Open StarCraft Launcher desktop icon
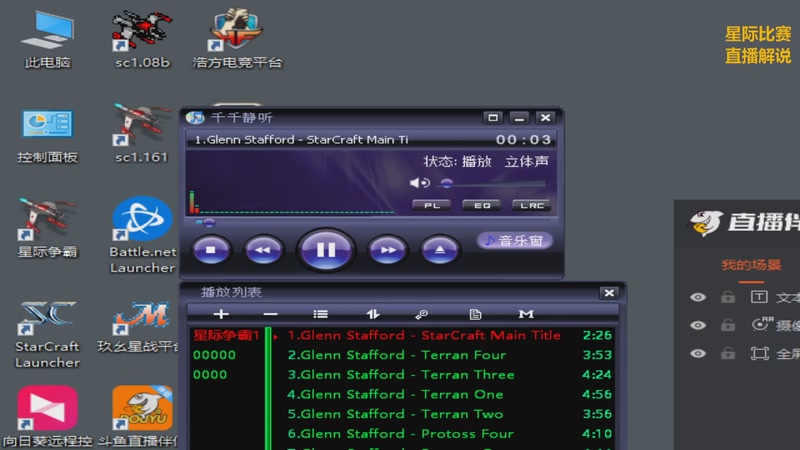The image size is (800, 450). point(47,334)
